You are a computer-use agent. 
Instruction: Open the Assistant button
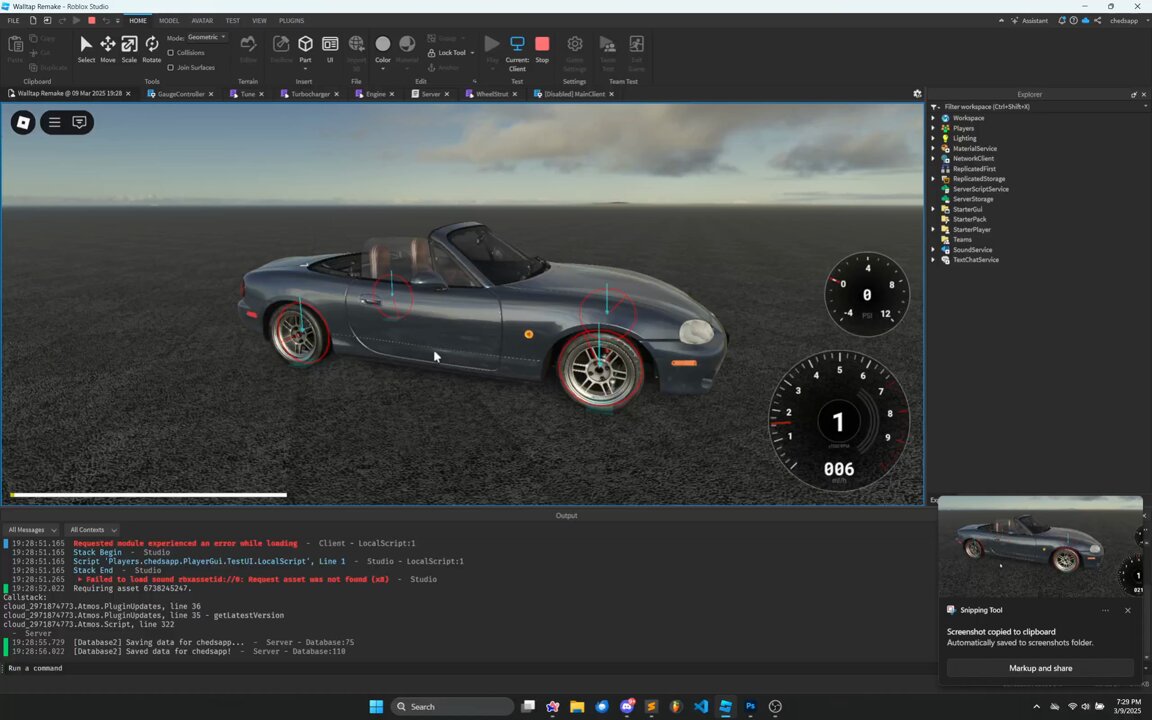click(x=1029, y=21)
